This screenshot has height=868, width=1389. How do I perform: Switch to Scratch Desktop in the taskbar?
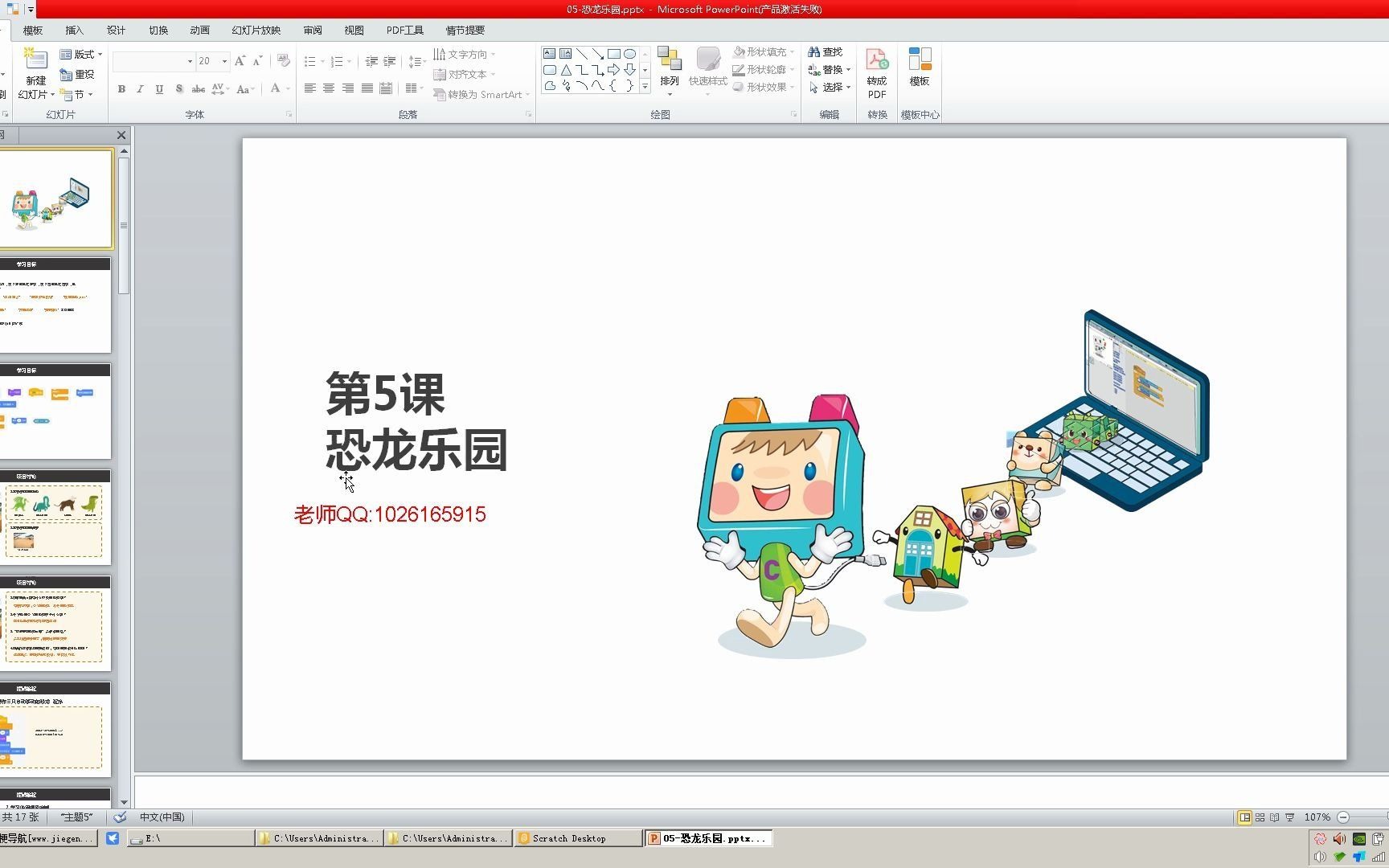coord(578,838)
